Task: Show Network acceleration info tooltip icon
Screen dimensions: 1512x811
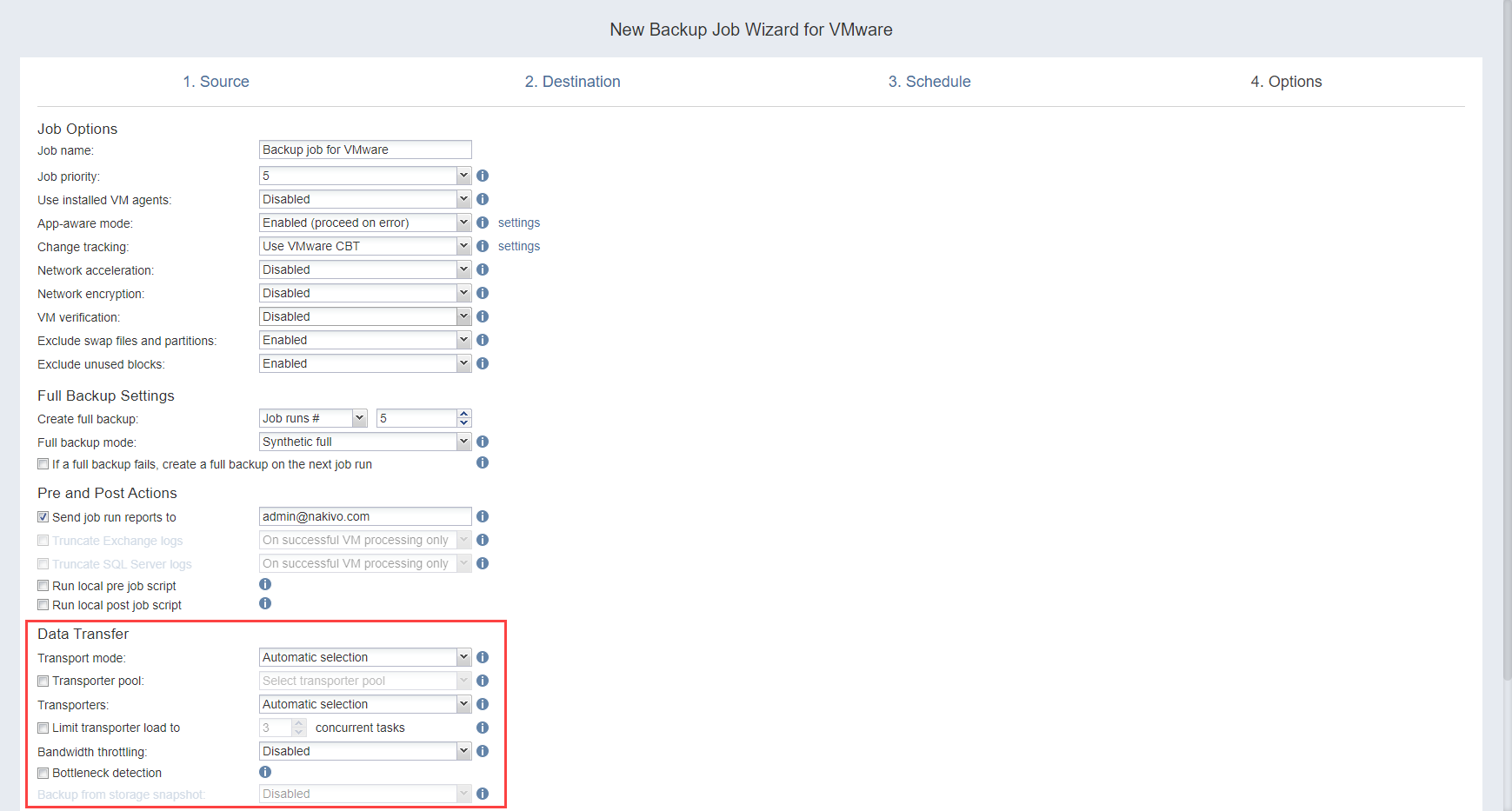Action: (483, 269)
